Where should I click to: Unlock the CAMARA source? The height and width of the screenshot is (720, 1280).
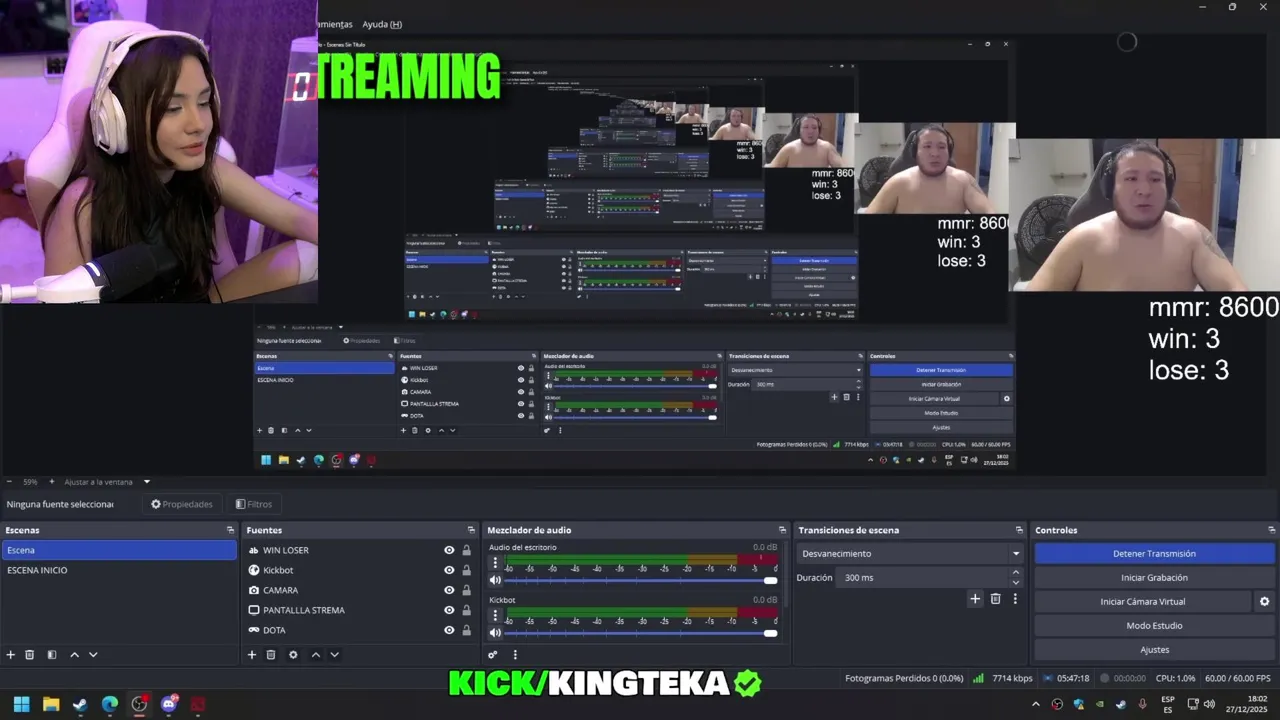click(x=466, y=590)
